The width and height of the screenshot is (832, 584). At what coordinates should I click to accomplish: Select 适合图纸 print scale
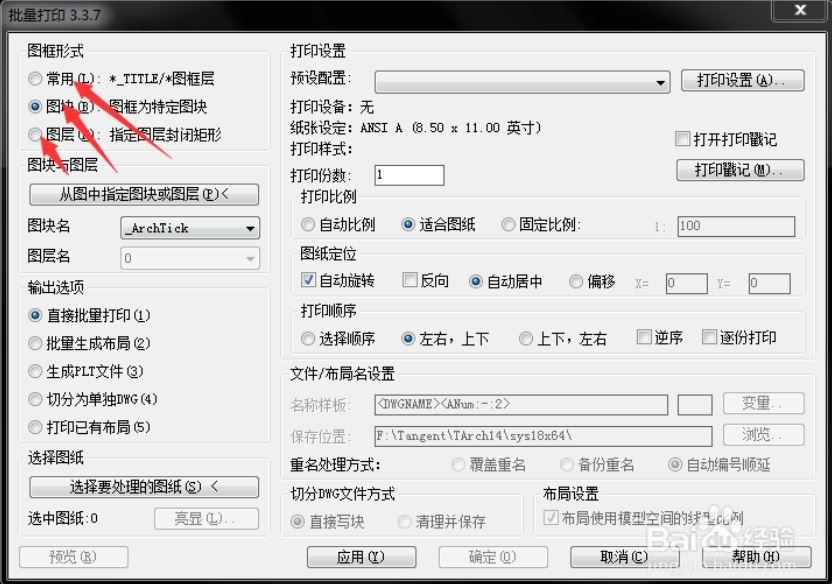408,225
